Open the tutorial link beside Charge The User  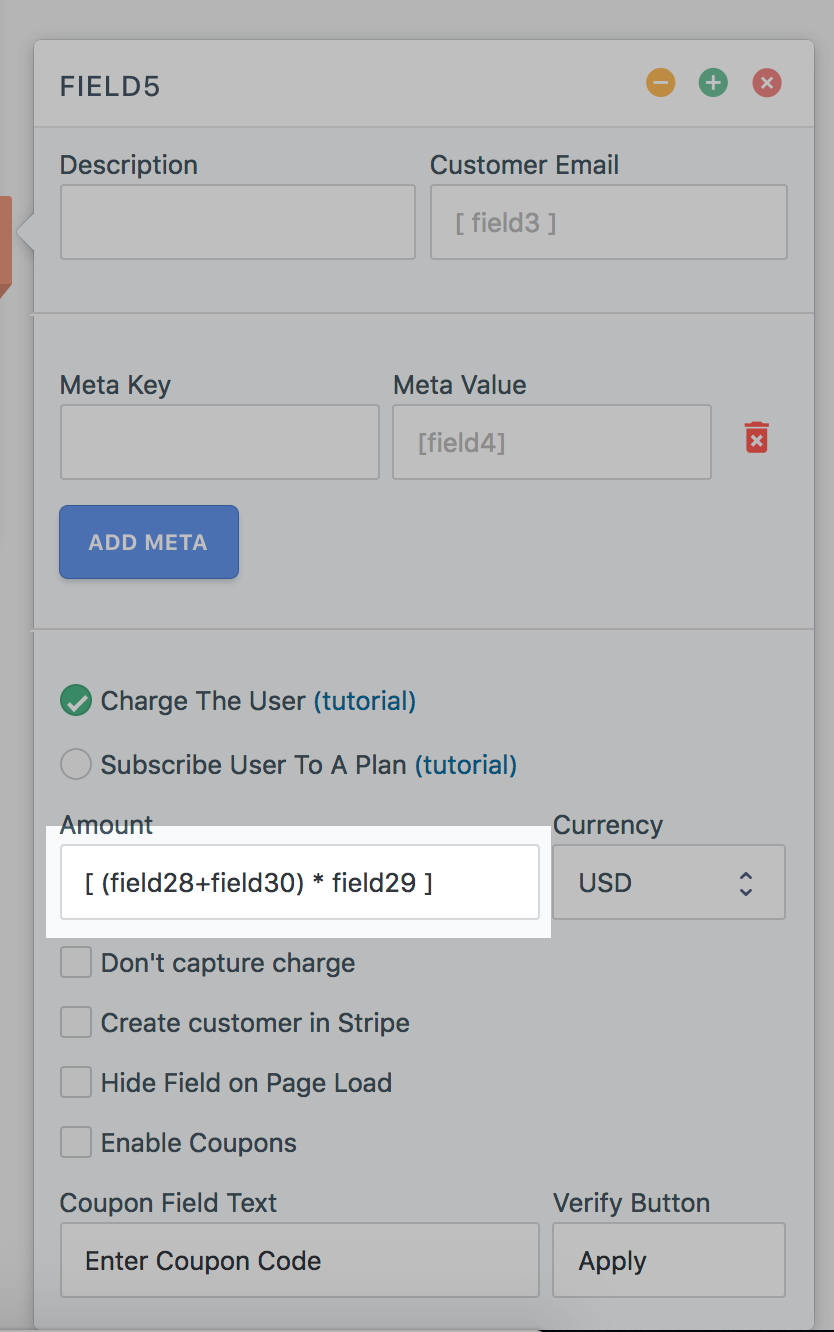point(365,701)
